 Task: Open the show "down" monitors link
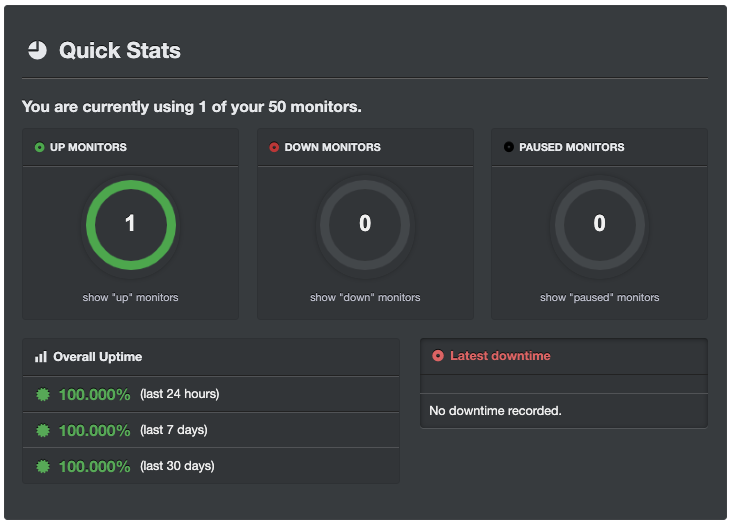pyautogui.click(x=365, y=297)
